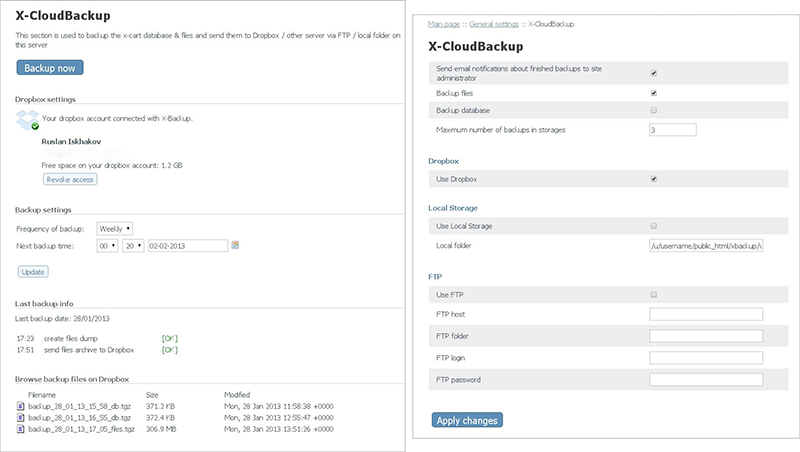
Task: Click the FTP host input field
Action: click(706, 314)
